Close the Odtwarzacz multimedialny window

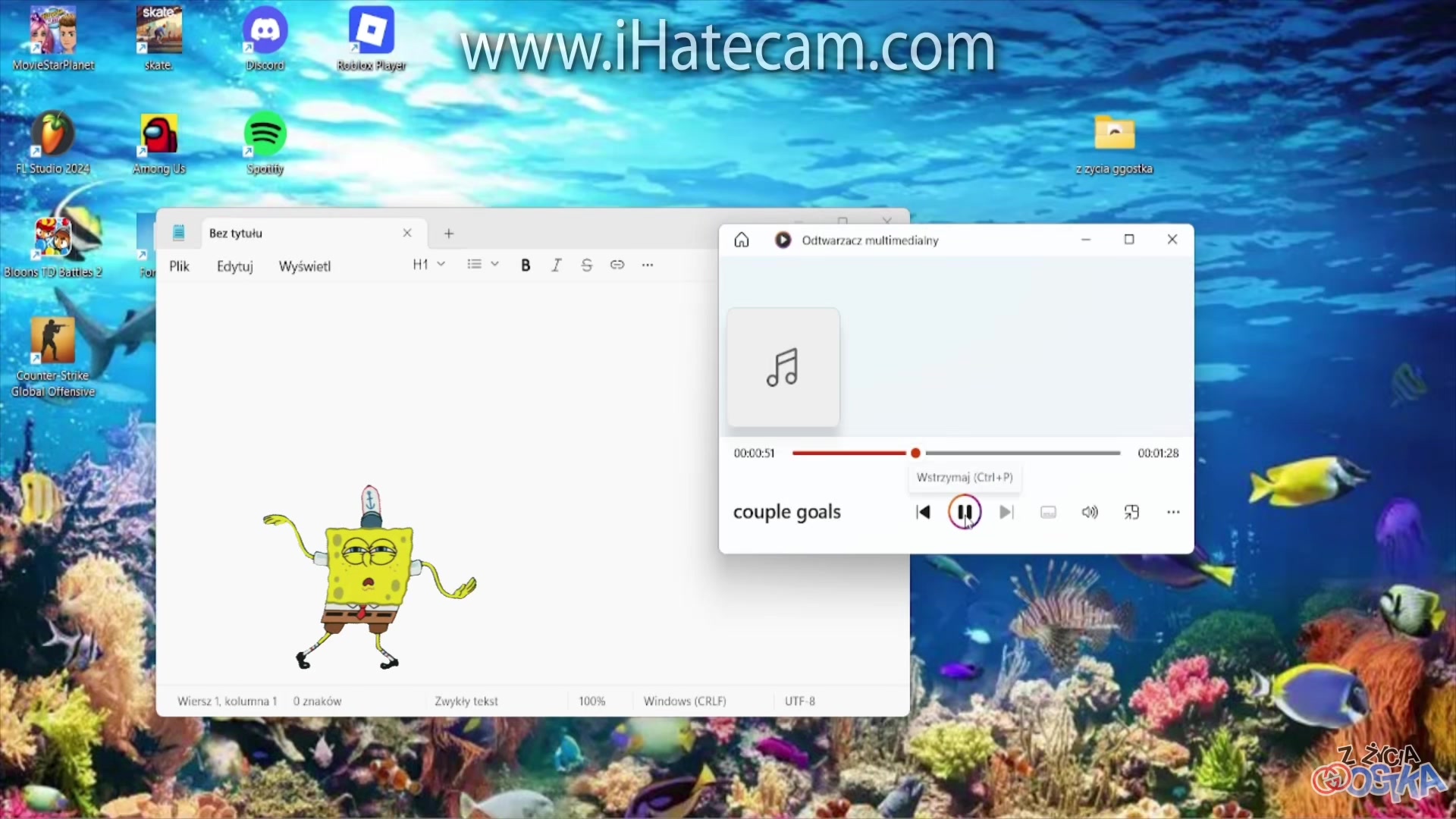pos(1172,240)
